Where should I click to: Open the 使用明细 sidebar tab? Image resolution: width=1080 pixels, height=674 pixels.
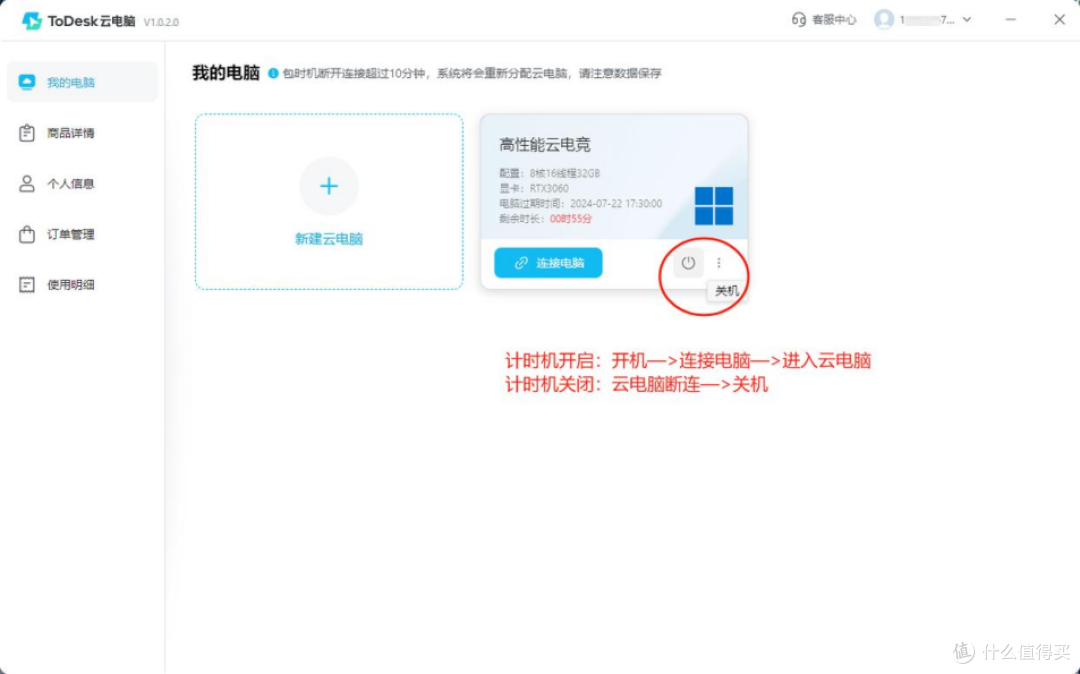pyautogui.click(x=82, y=284)
